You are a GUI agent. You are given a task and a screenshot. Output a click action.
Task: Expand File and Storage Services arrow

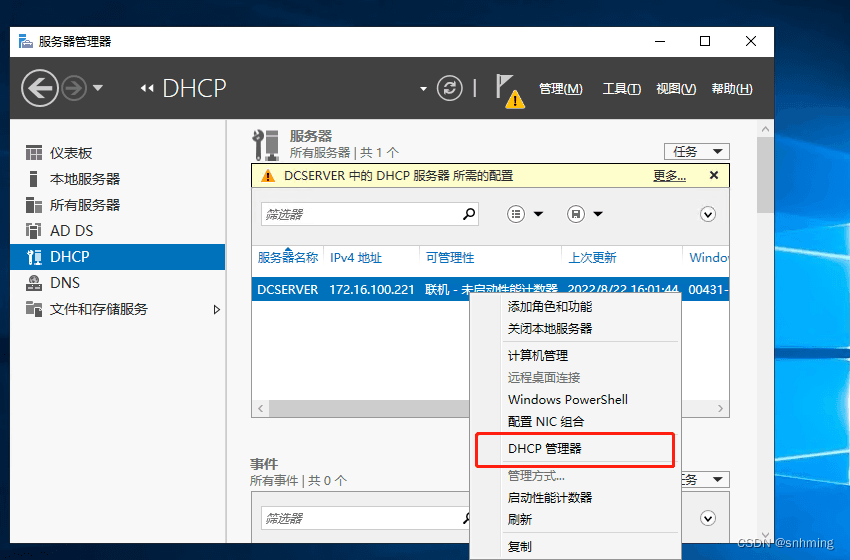coord(217,310)
